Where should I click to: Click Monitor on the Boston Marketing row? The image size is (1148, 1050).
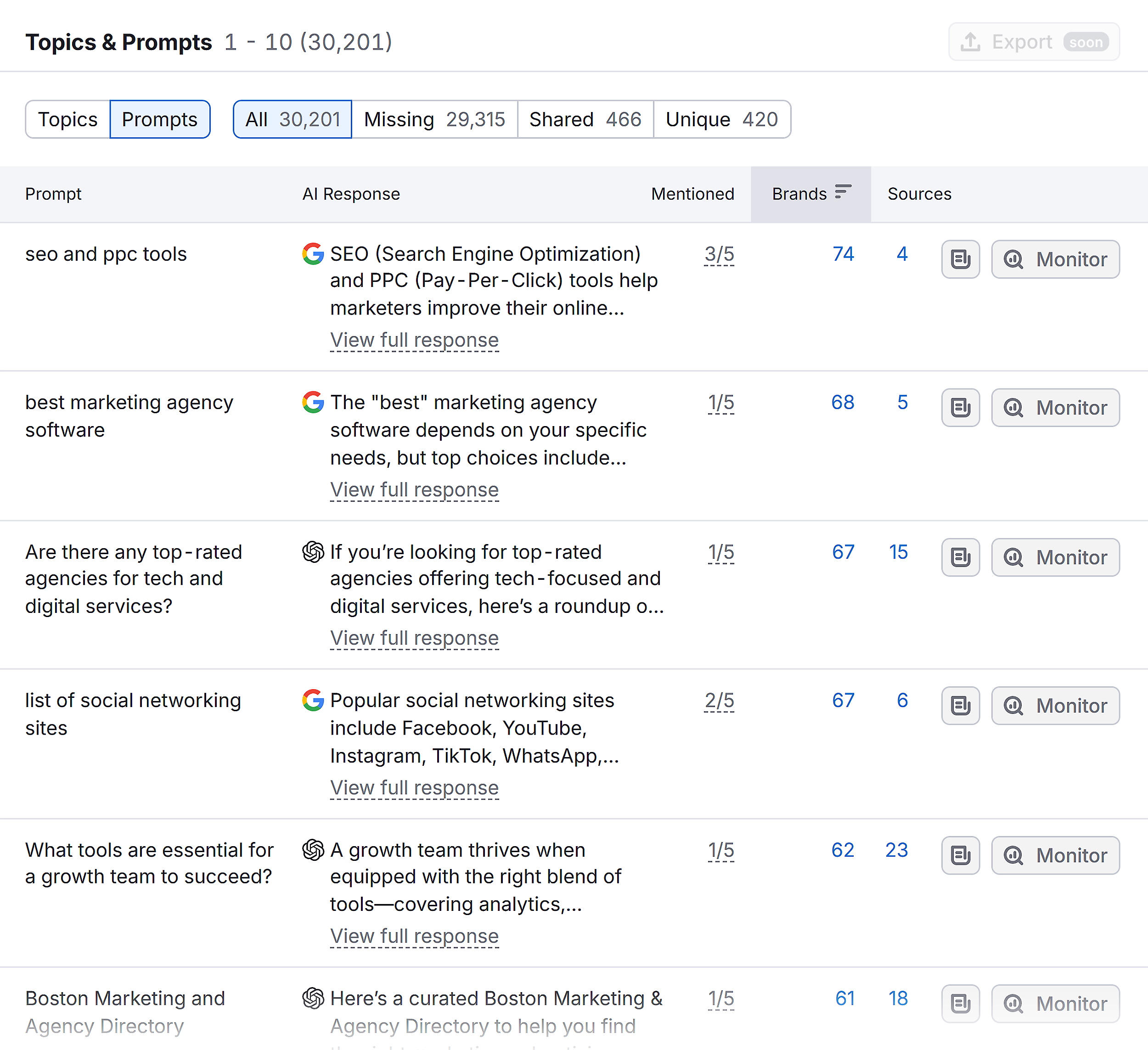coord(1055,1004)
